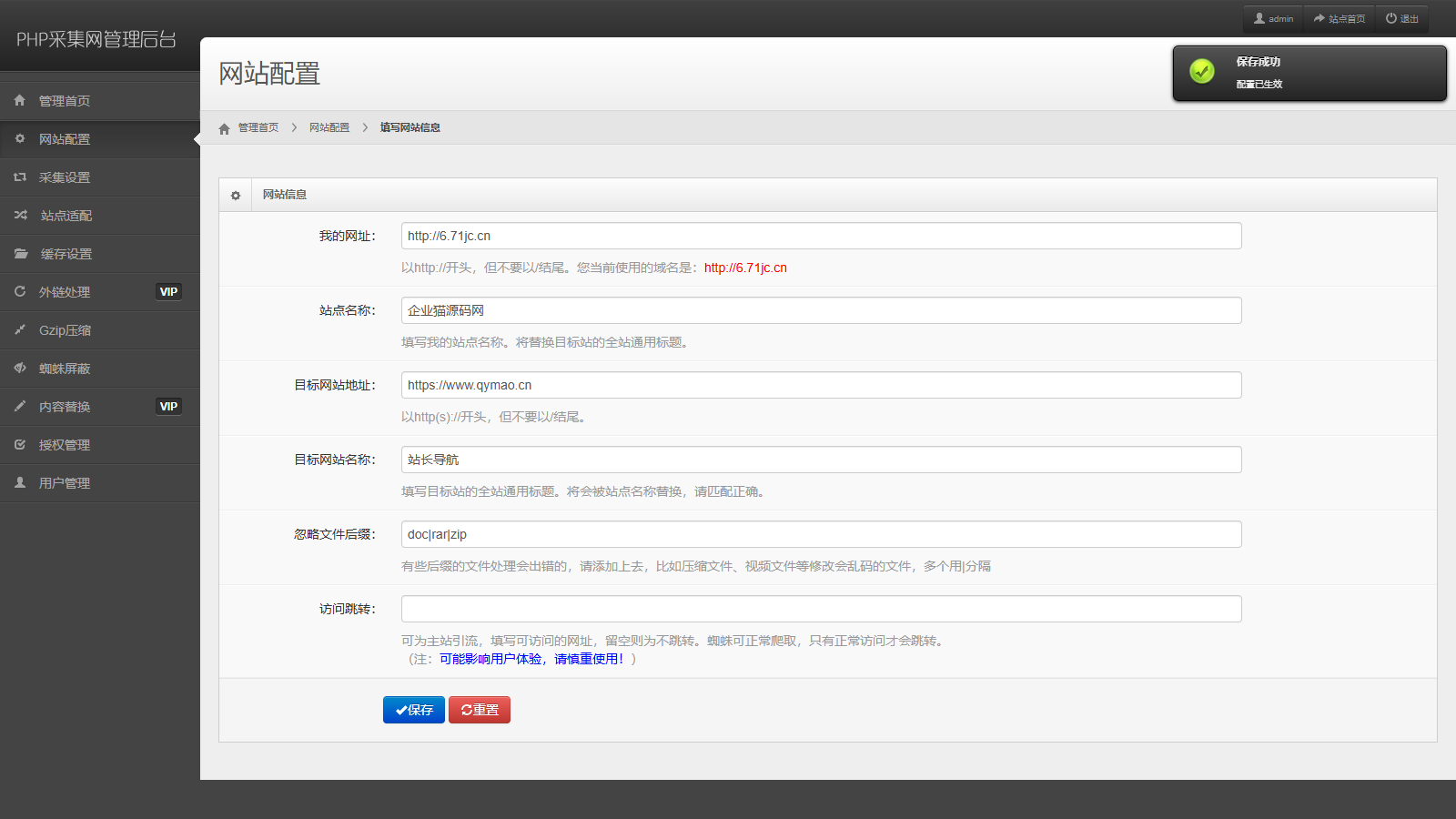
Task: Open 内容替换 from the sidebar
Action: (65, 407)
